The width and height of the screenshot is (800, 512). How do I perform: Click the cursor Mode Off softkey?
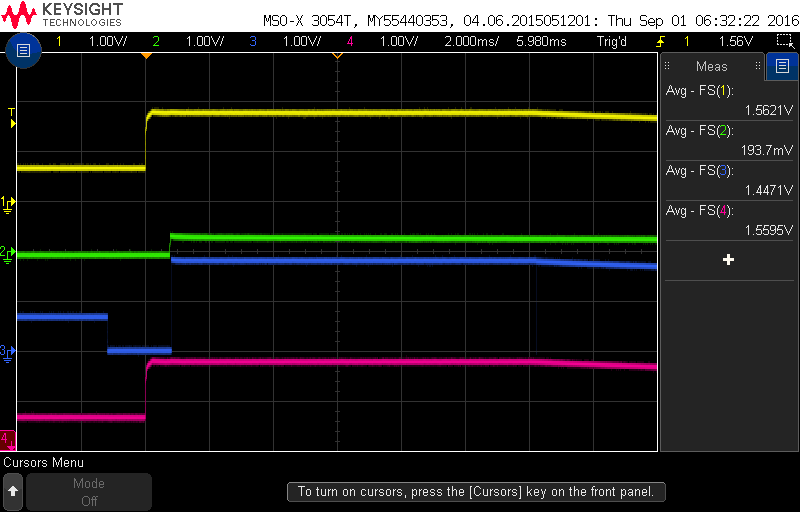(89, 492)
